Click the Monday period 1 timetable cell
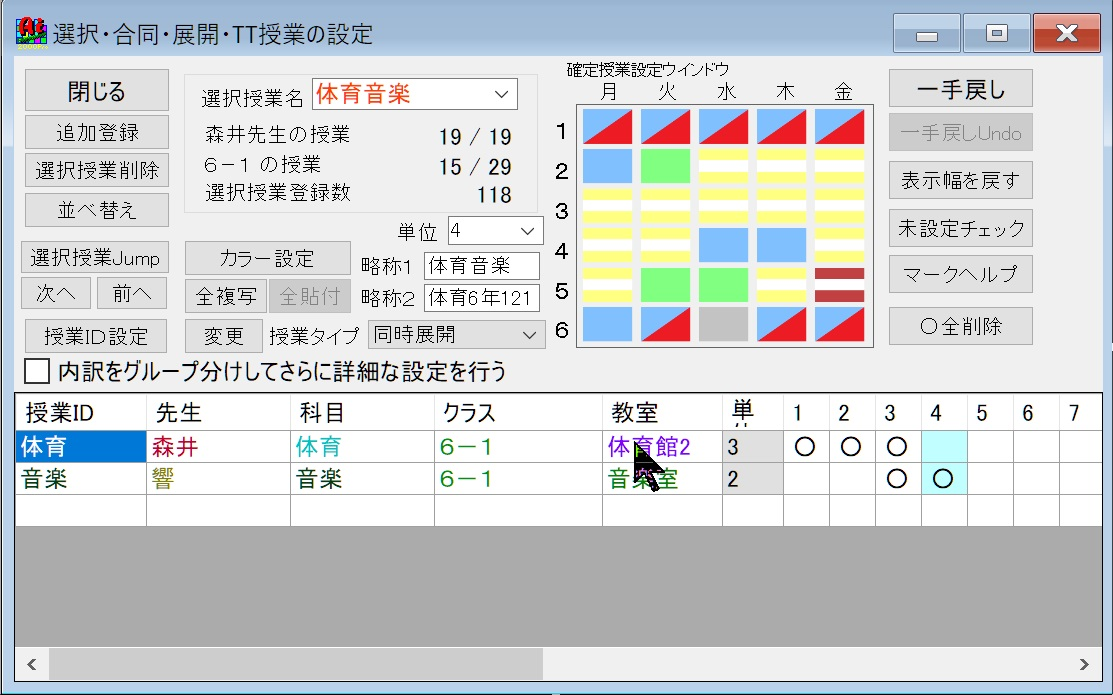Viewport: 1113px width, 695px height. pyautogui.click(x=608, y=127)
